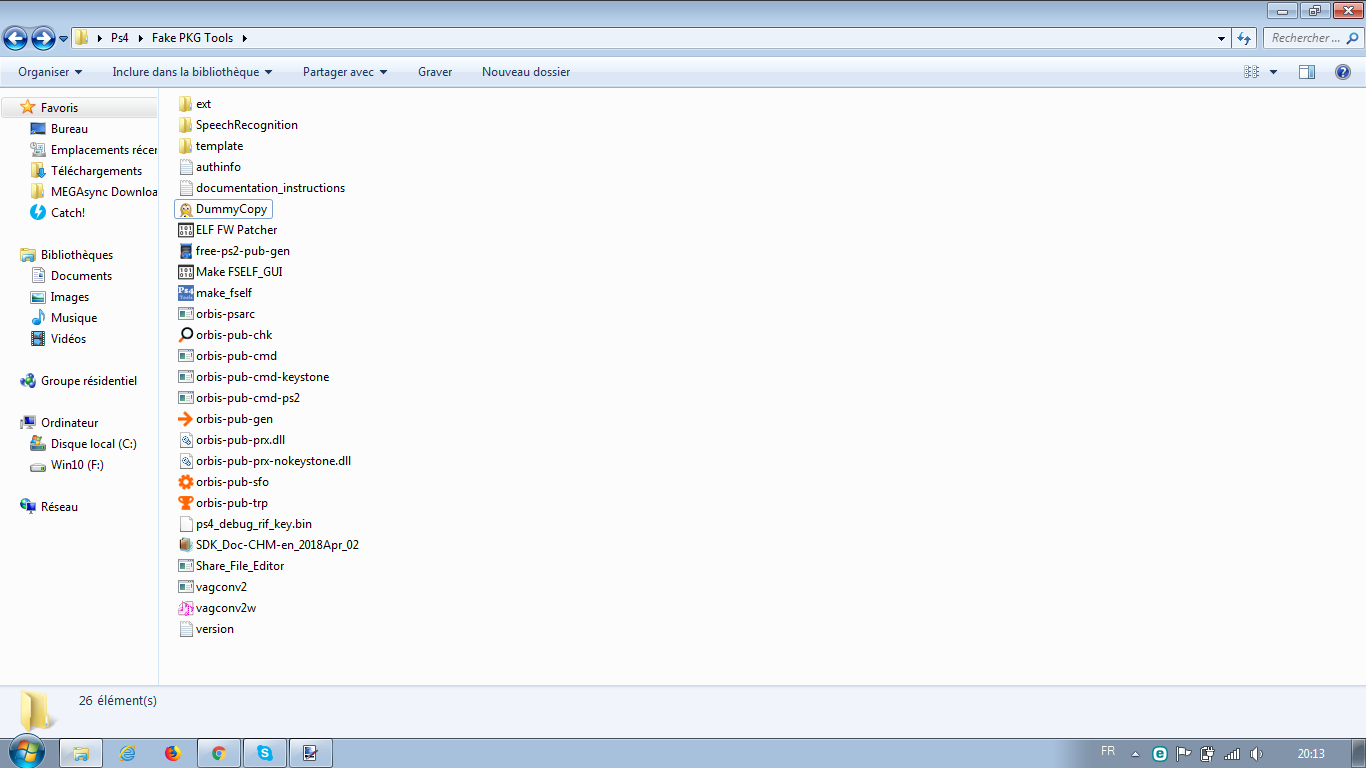Image resolution: width=1366 pixels, height=768 pixels.
Task: Select the ELF FW Patcher icon
Action: 185,230
